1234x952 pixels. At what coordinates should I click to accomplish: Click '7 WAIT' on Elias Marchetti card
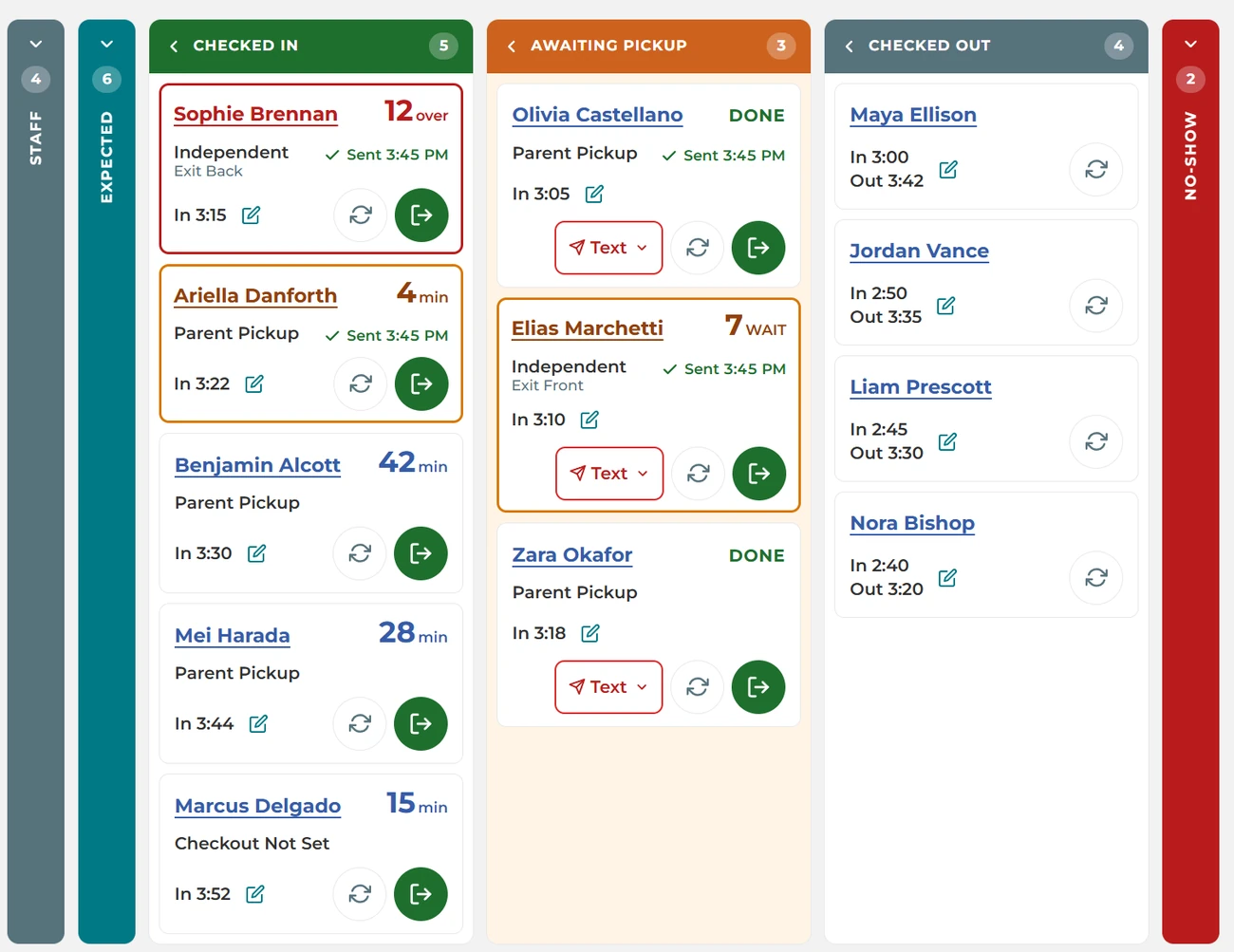756,327
